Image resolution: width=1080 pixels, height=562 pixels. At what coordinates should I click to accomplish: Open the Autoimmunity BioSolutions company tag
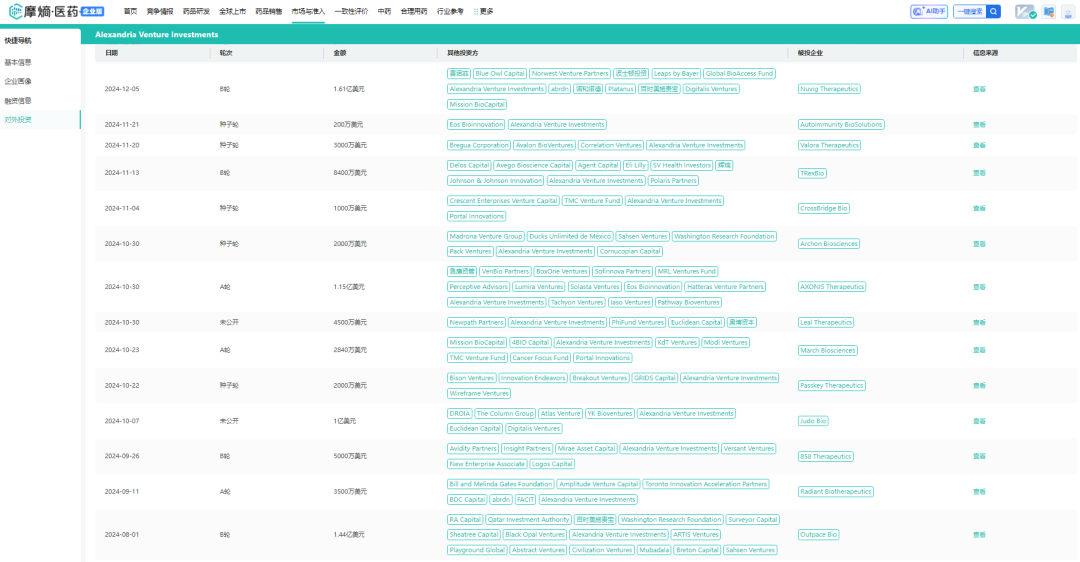tap(841, 125)
